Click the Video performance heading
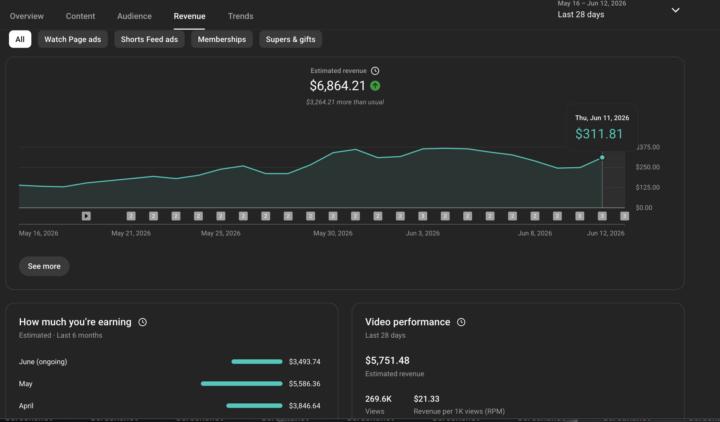This screenshot has width=720, height=422. tap(407, 322)
